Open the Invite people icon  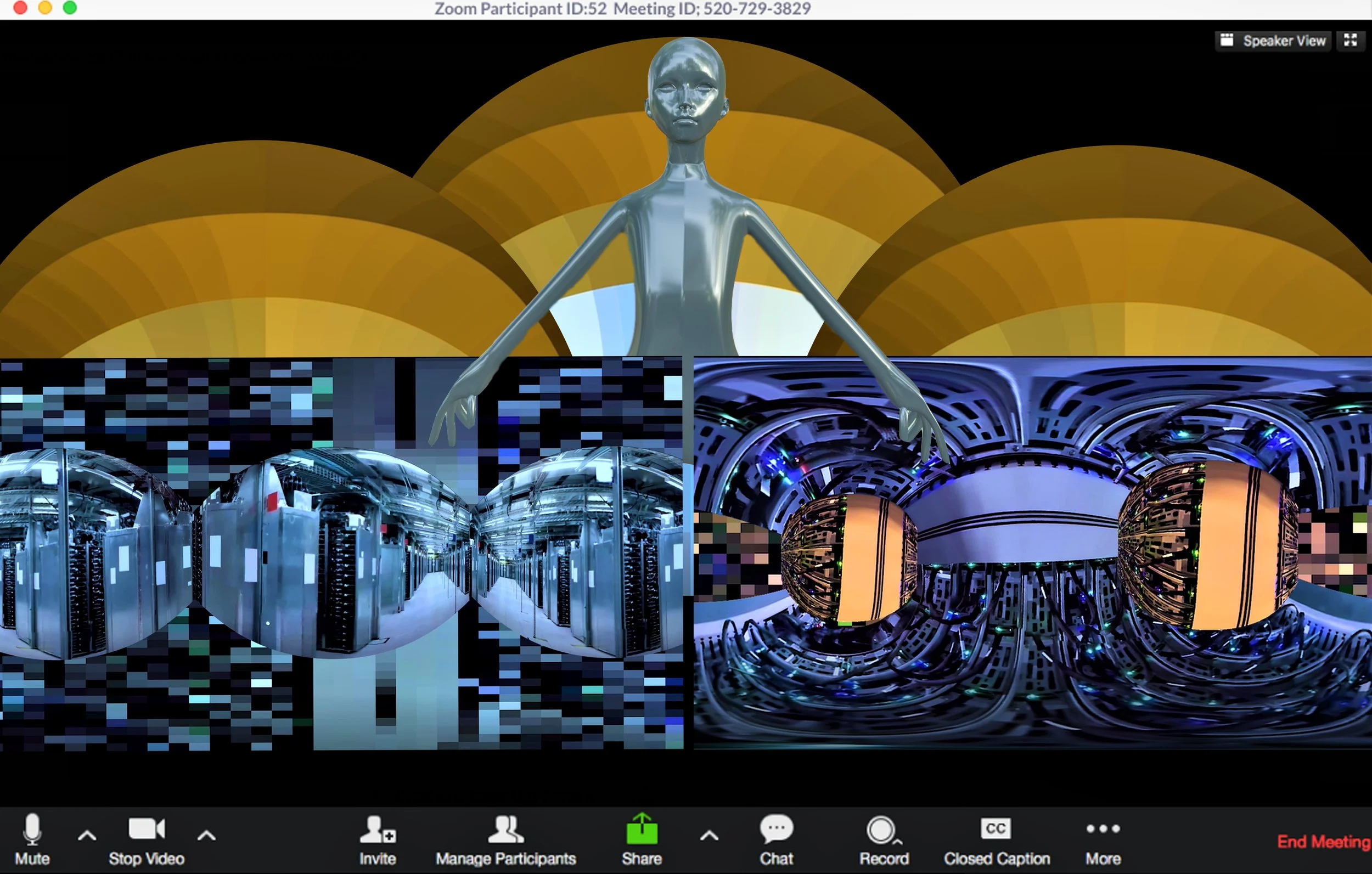coord(377,830)
